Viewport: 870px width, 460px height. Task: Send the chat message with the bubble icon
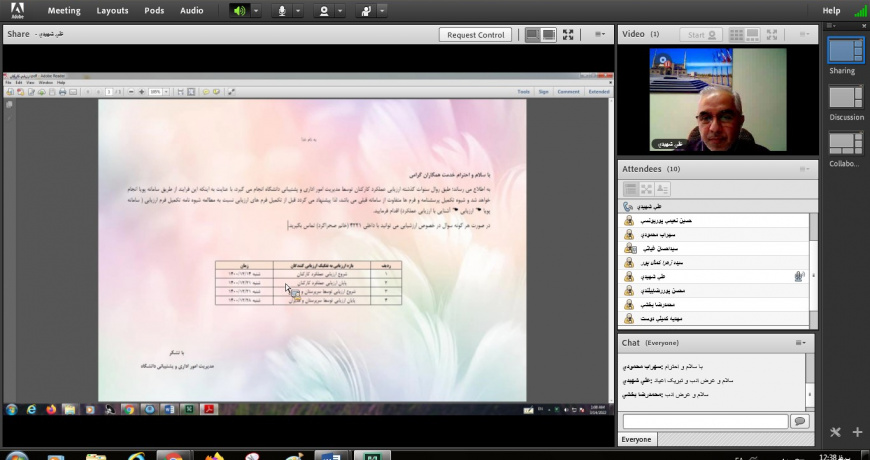[800, 422]
